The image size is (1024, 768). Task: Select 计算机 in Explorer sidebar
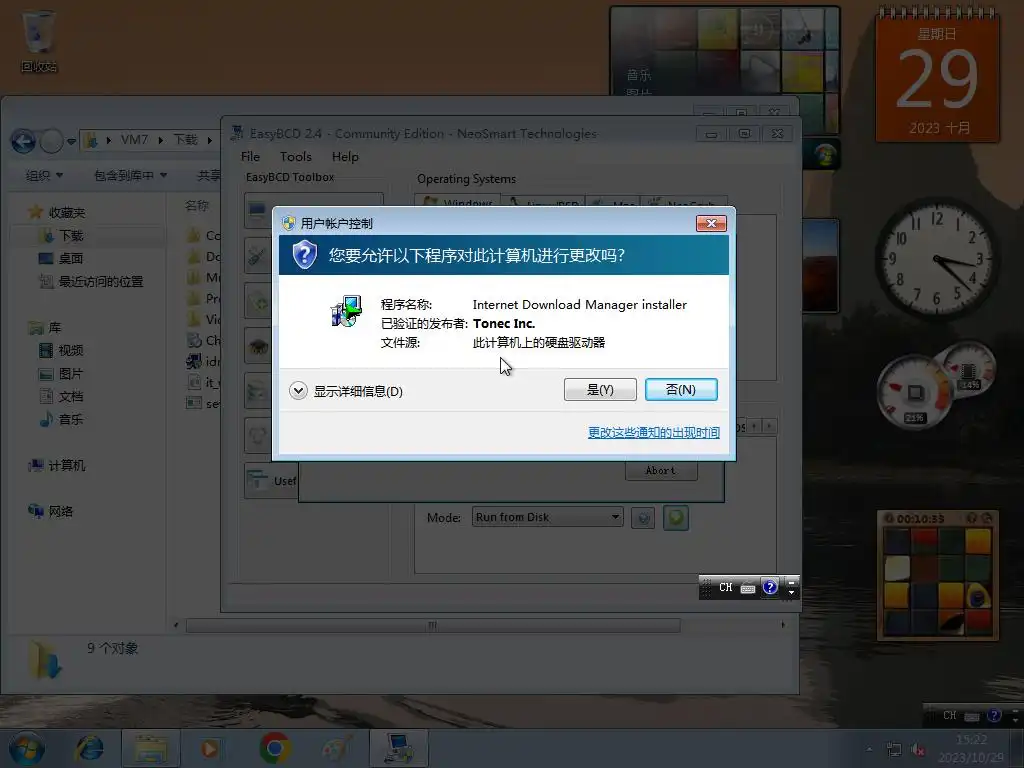[x=57, y=466]
